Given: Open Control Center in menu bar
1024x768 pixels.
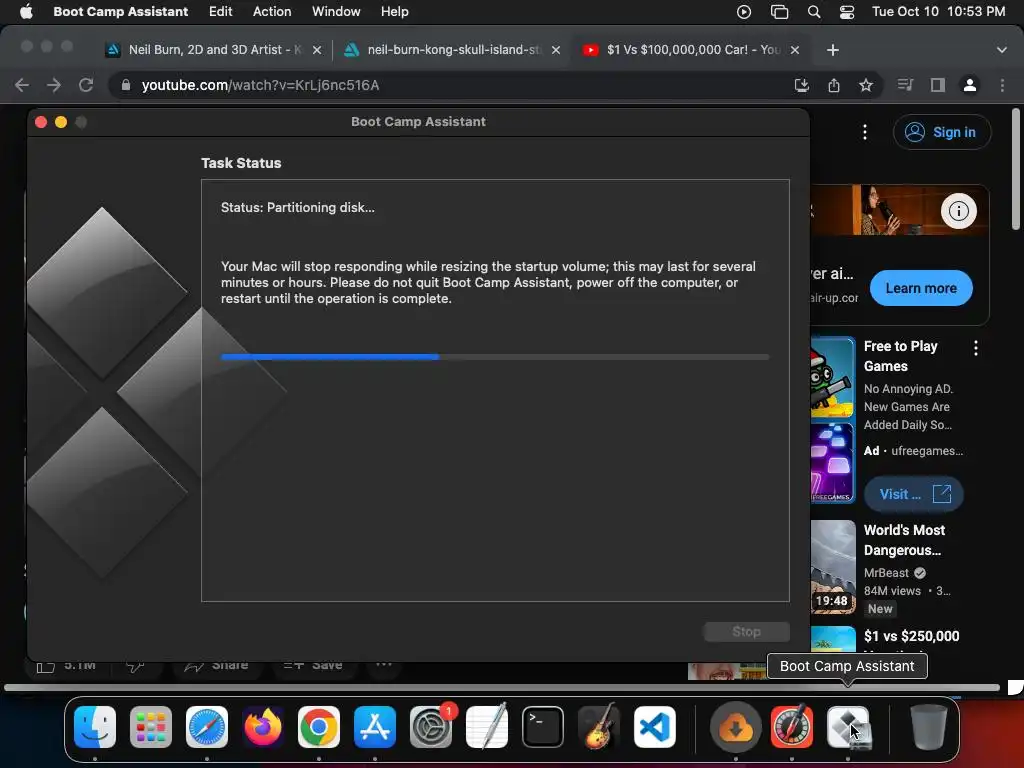Looking at the screenshot, I should point(846,12).
